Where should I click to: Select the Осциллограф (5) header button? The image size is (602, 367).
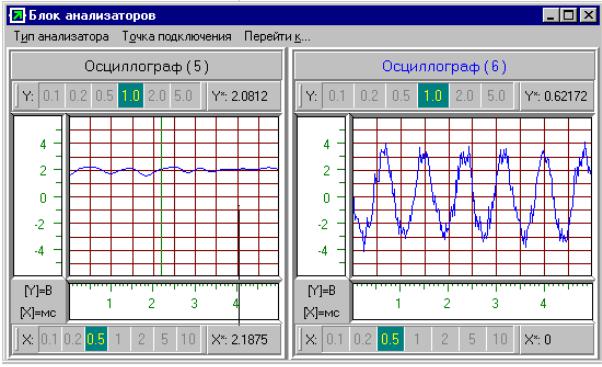coord(146,66)
